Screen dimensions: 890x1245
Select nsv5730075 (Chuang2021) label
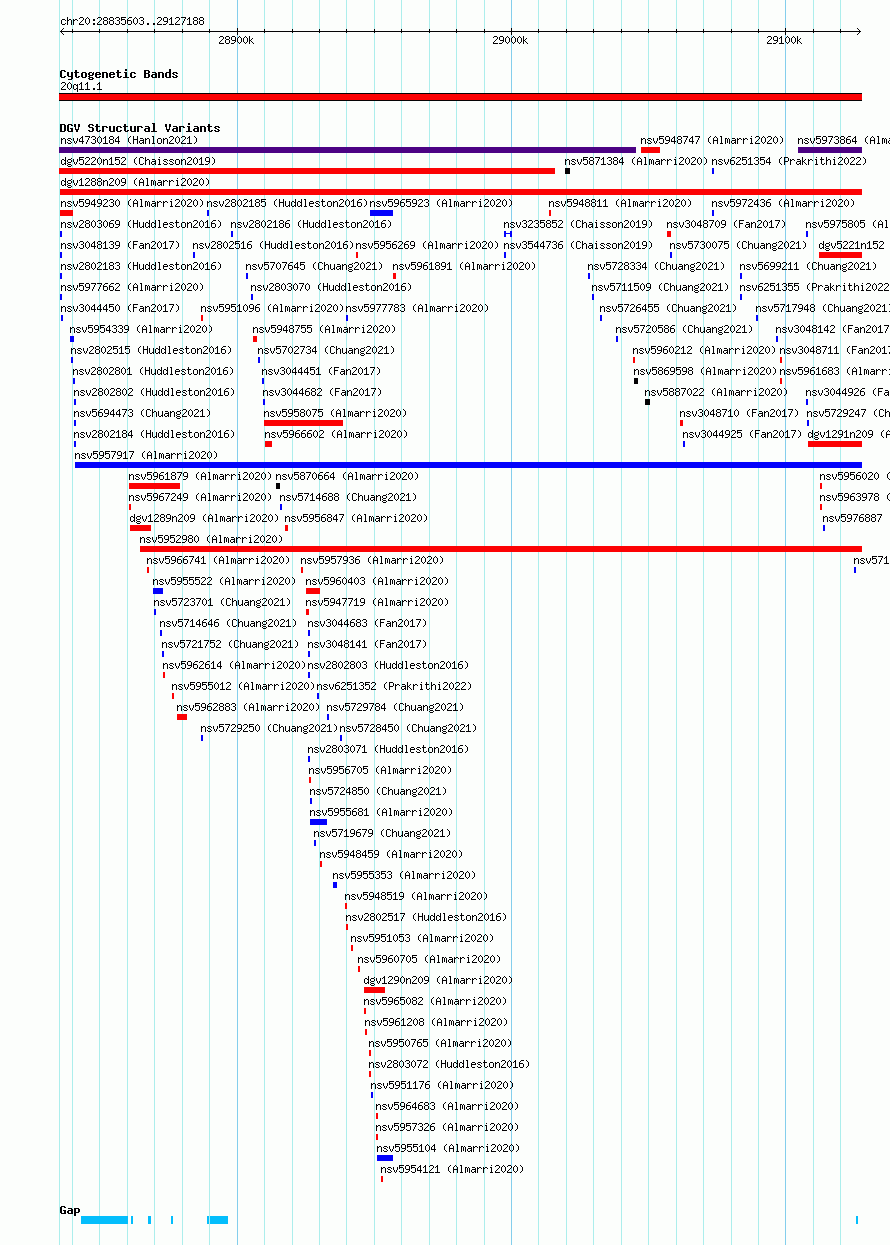pyautogui.click(x=738, y=245)
